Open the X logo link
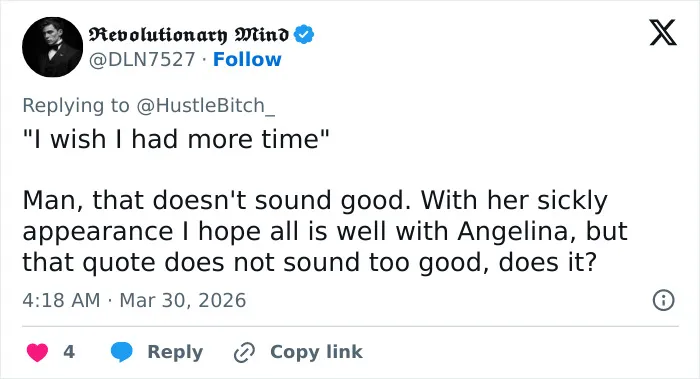The image size is (700, 379). click(663, 33)
